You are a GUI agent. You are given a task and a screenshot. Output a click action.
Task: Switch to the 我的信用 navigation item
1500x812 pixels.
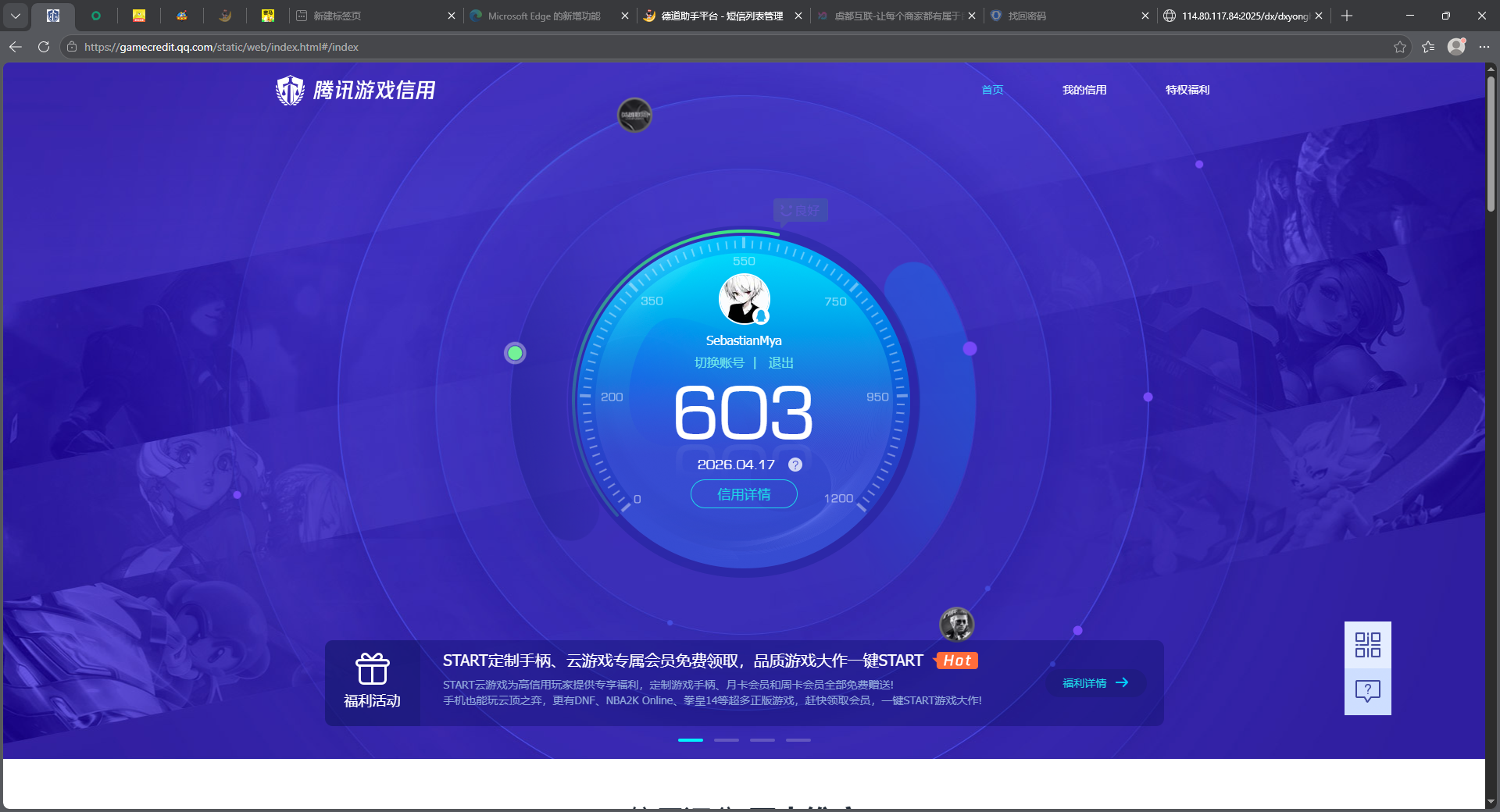[1084, 90]
